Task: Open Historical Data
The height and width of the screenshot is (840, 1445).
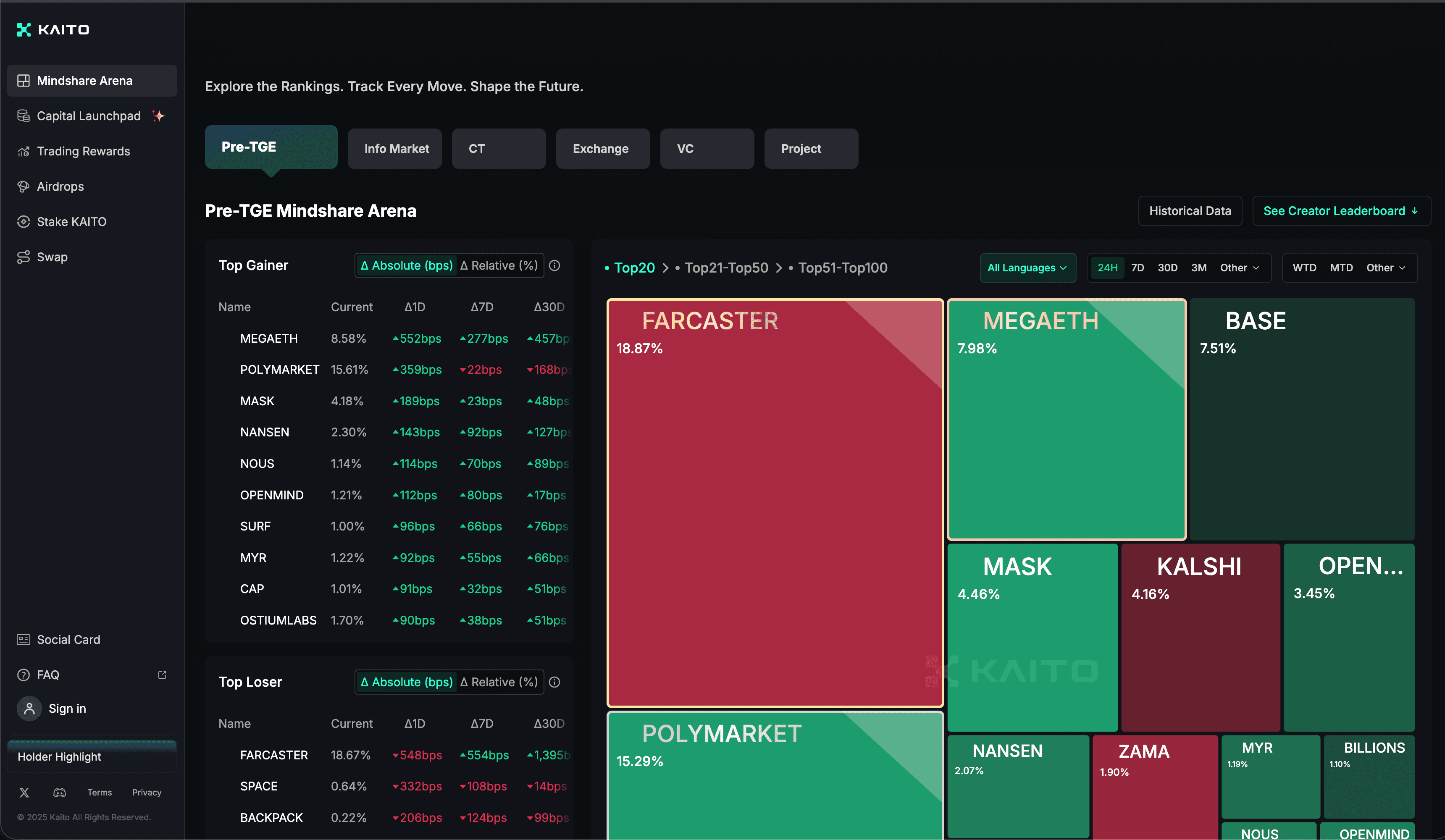Action: (x=1190, y=210)
